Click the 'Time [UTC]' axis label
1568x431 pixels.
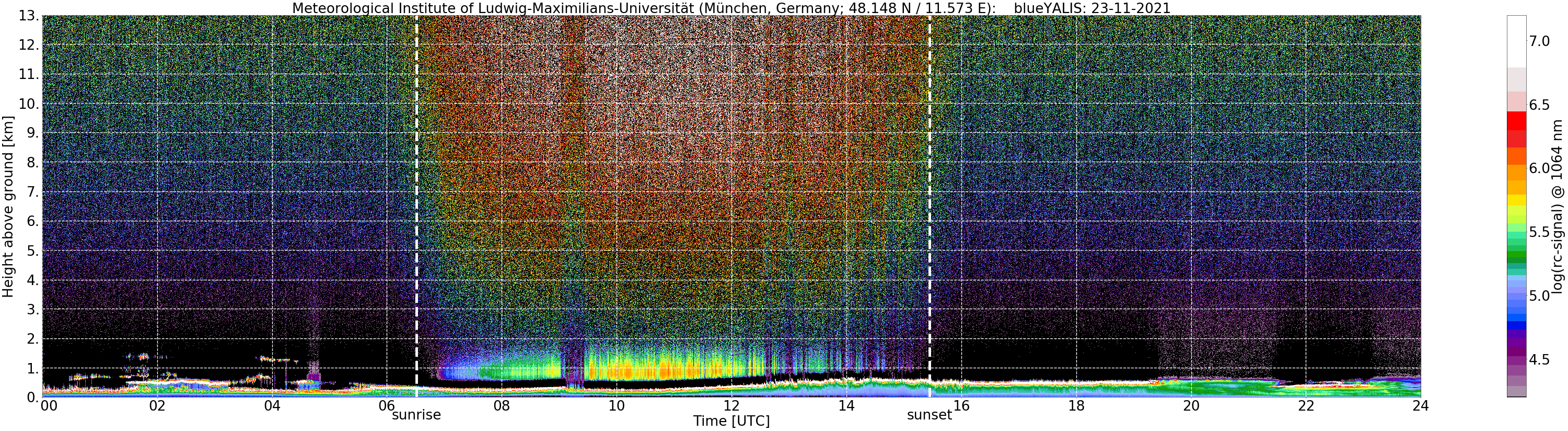pyautogui.click(x=731, y=421)
